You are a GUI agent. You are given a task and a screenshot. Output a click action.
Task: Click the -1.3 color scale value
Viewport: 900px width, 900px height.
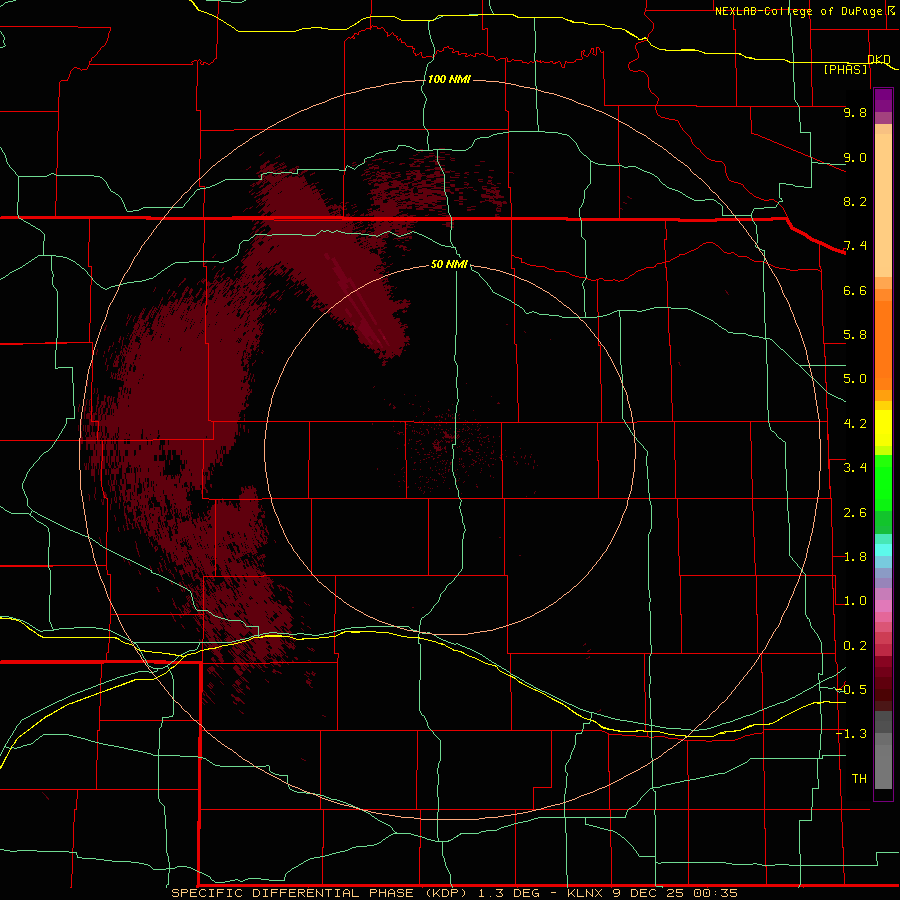point(851,734)
